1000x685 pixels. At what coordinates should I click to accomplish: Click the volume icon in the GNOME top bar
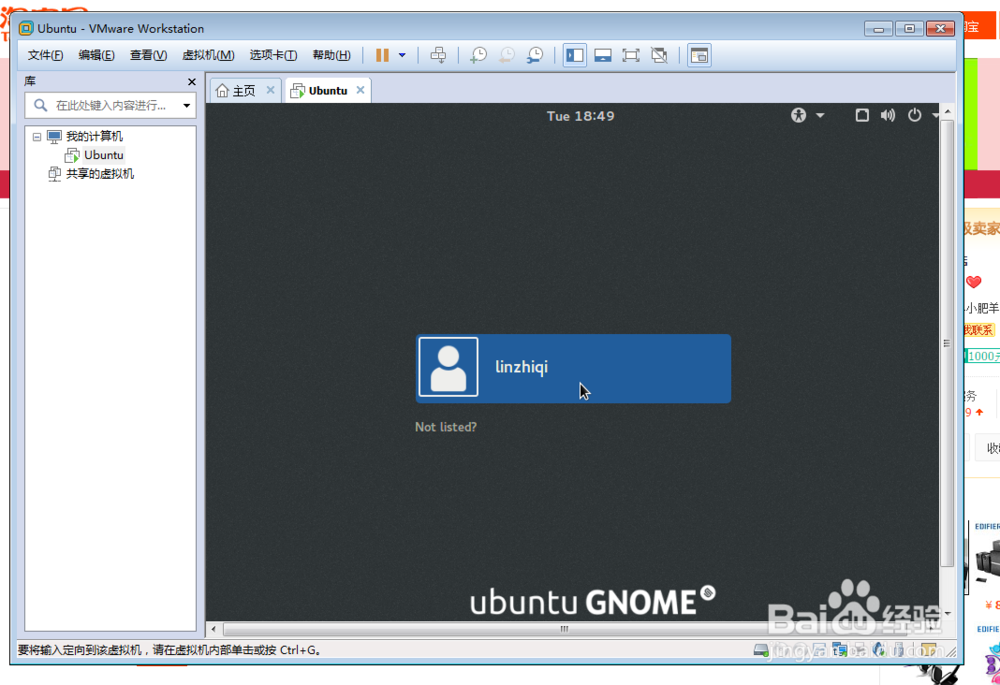[x=888, y=115]
